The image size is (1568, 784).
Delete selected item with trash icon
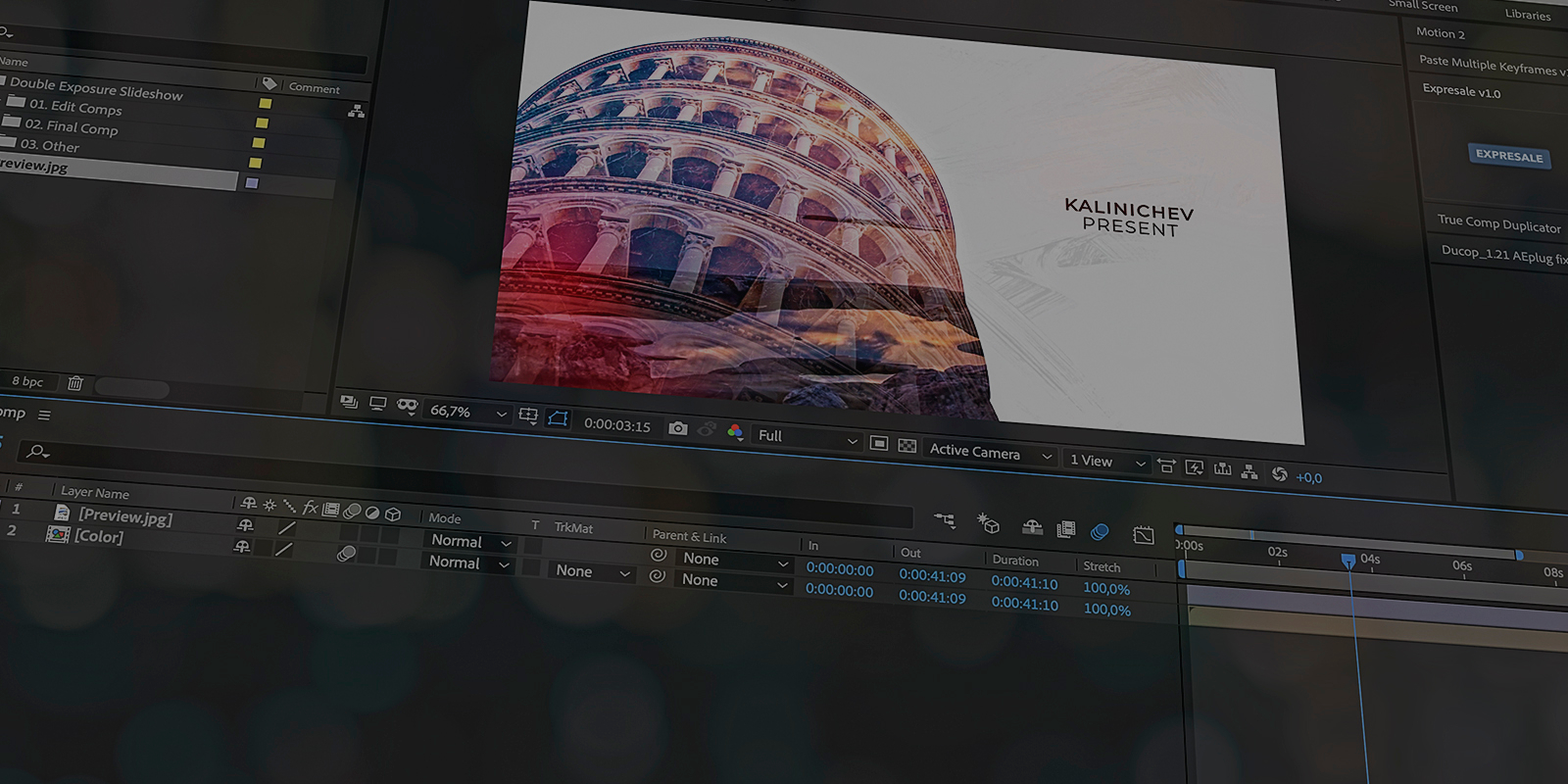pos(75,383)
